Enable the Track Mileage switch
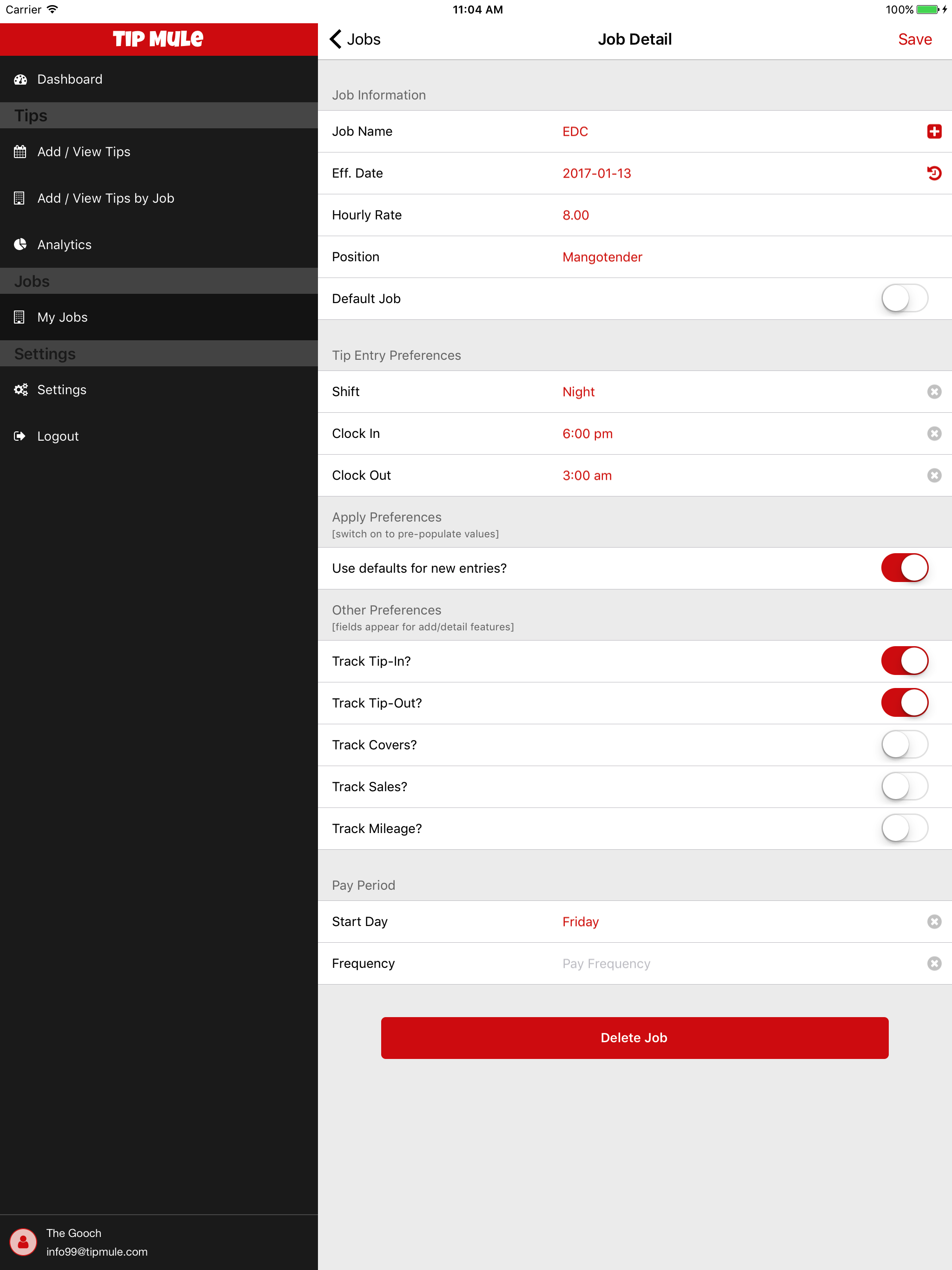Viewport: 952px width, 1270px height. coord(904,828)
